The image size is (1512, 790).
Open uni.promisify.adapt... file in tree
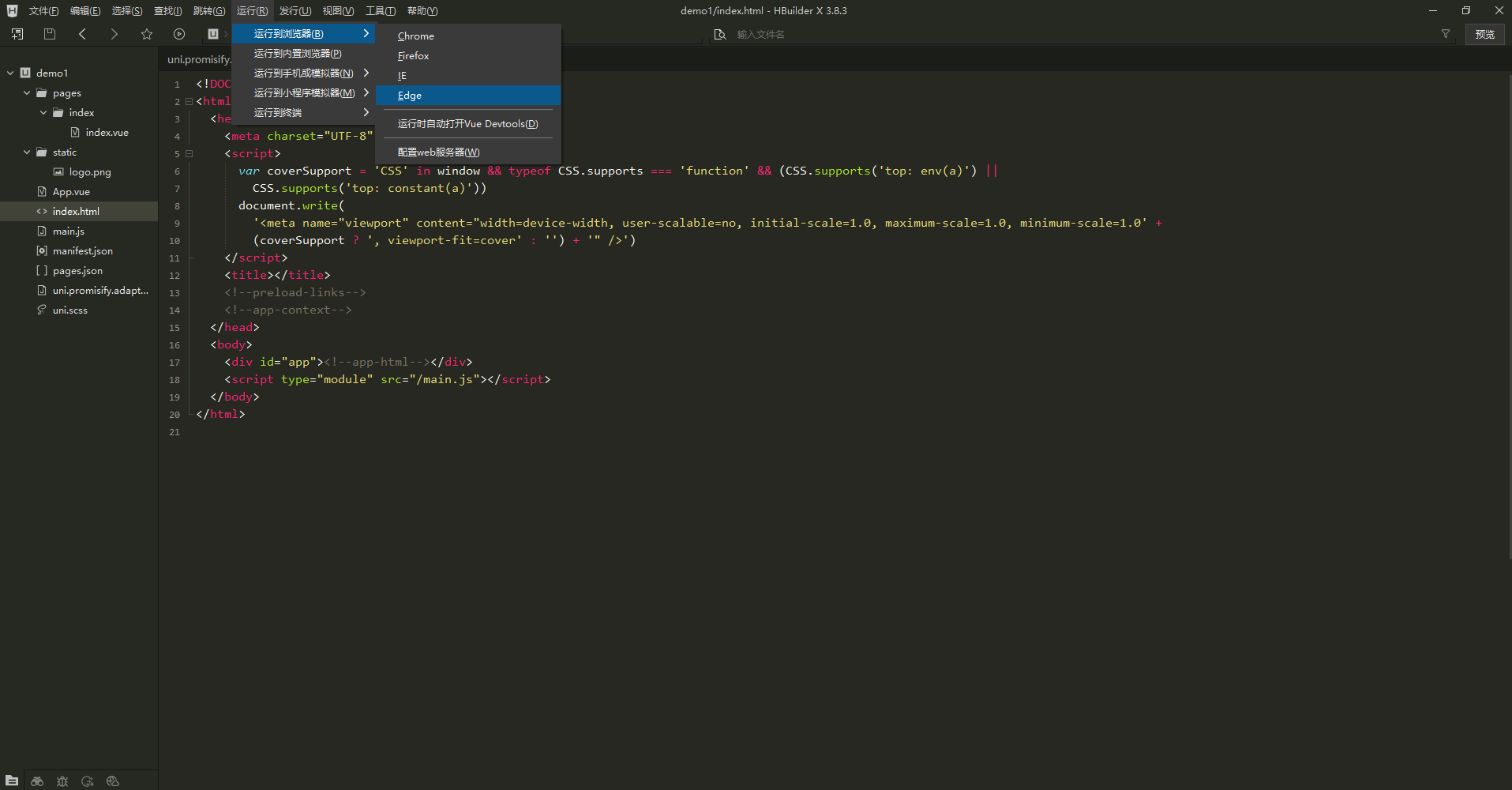100,290
